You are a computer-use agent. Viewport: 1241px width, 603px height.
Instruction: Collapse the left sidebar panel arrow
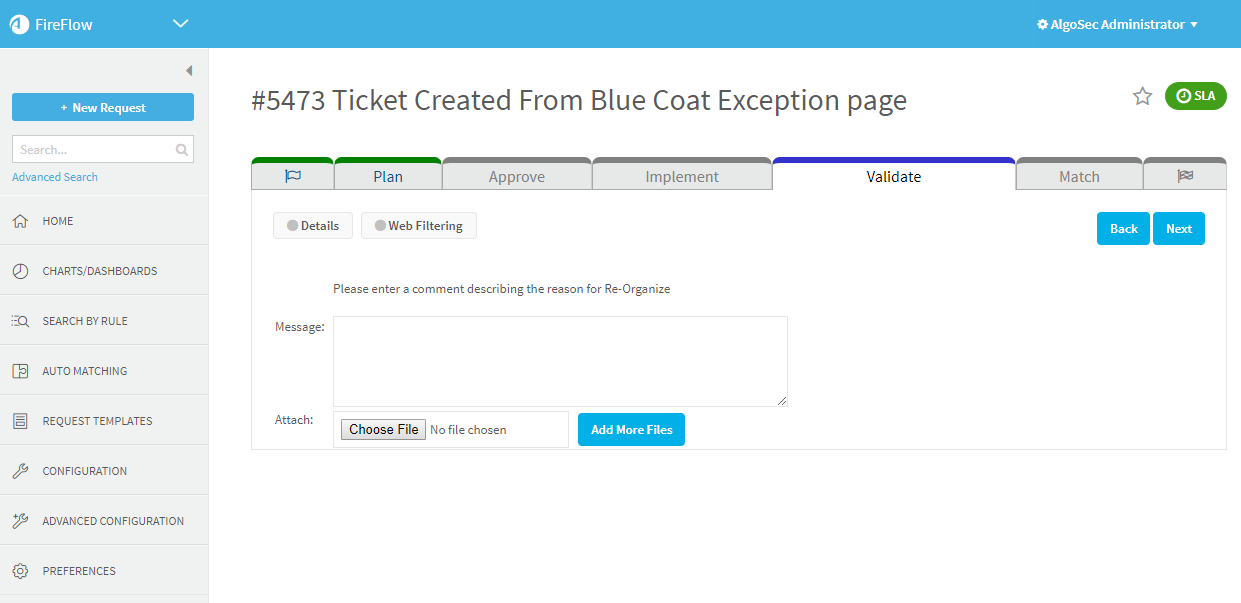[189, 71]
